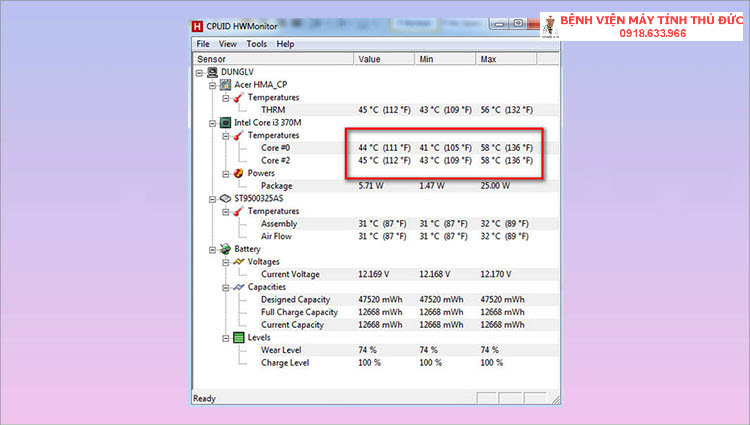Click the window resize grip corner

pyautogui.click(x=555, y=400)
